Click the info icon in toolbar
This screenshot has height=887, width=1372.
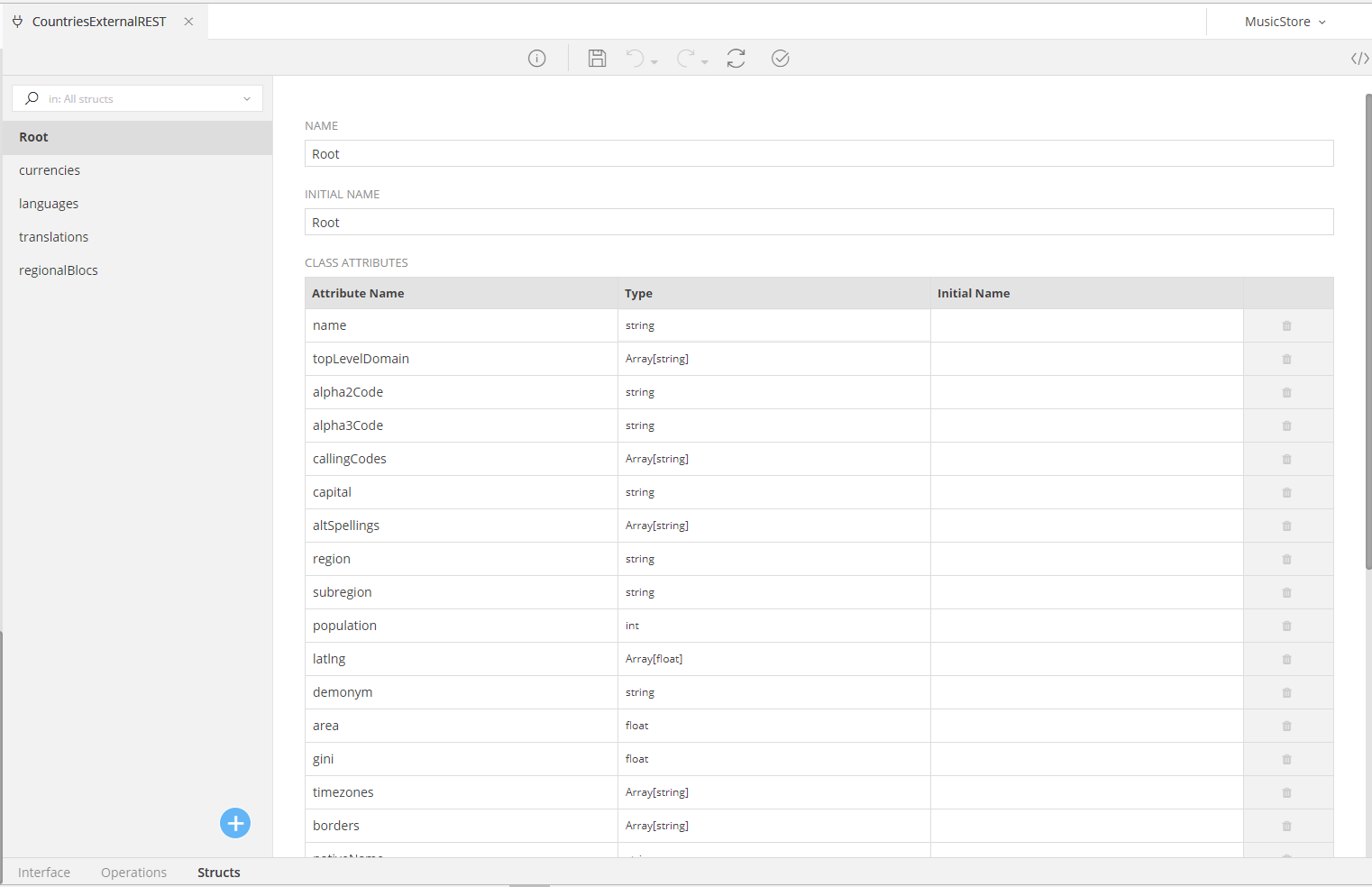tap(537, 59)
